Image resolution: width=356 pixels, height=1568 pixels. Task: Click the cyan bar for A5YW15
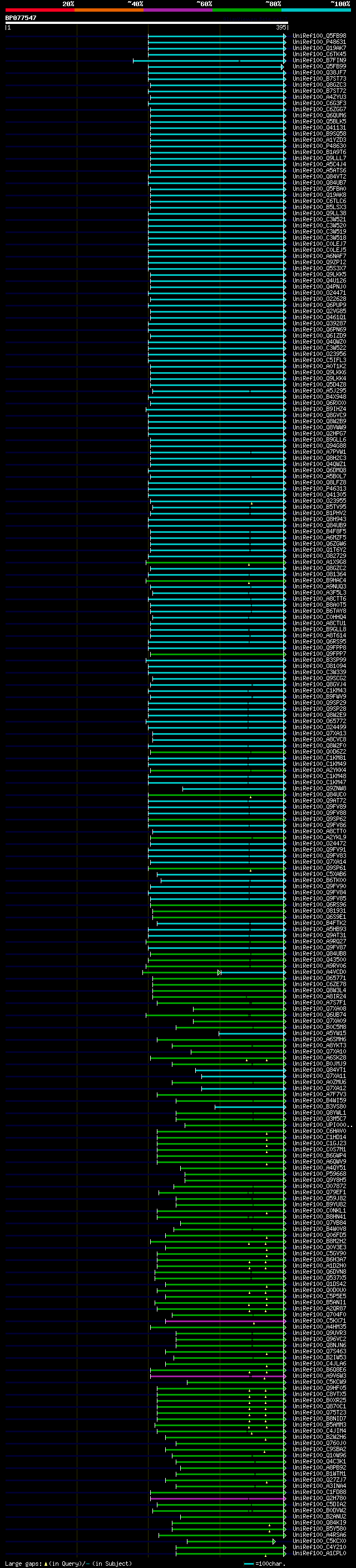click(x=252, y=1033)
